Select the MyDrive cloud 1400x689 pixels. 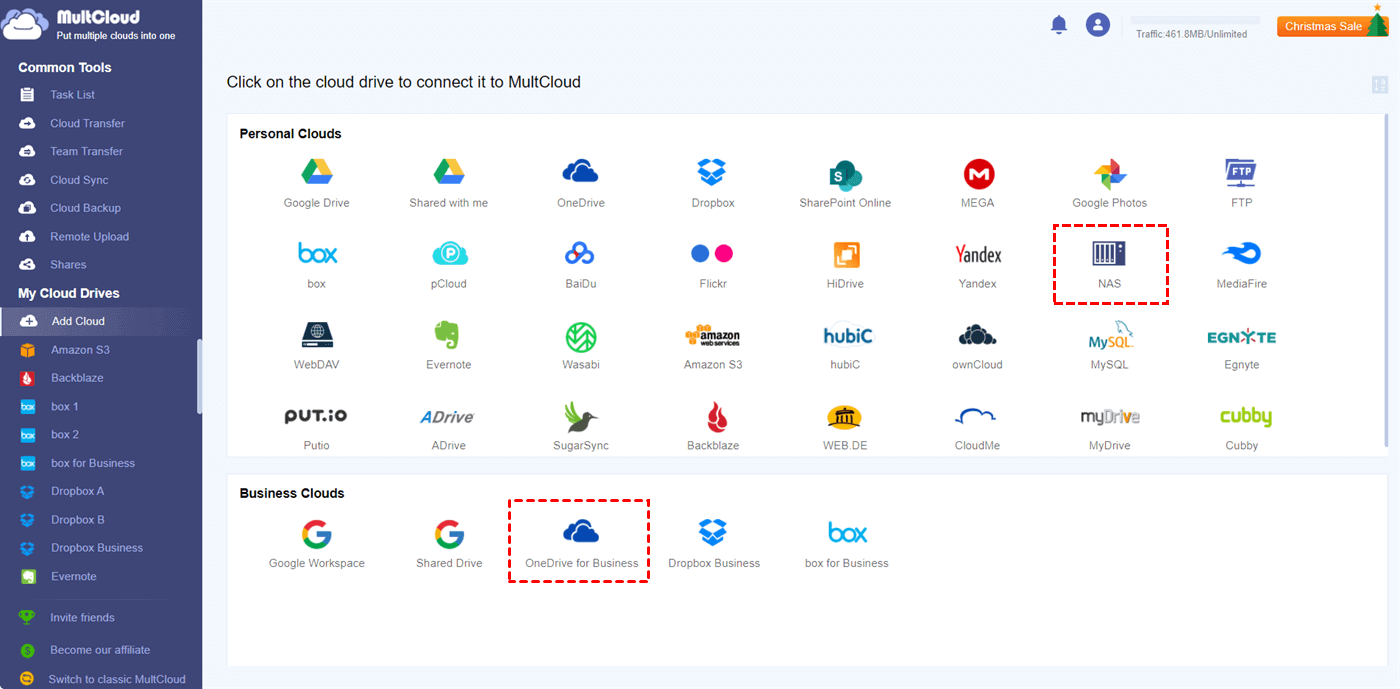tap(1110, 417)
